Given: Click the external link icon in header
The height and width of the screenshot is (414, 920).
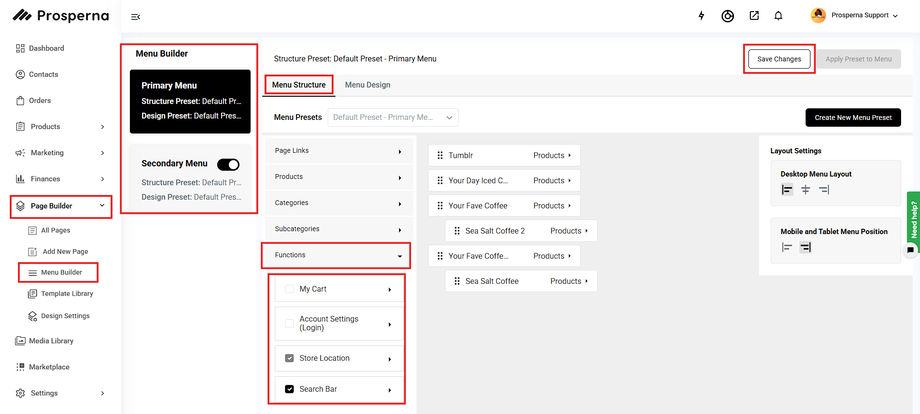Looking at the screenshot, I should click(753, 16).
